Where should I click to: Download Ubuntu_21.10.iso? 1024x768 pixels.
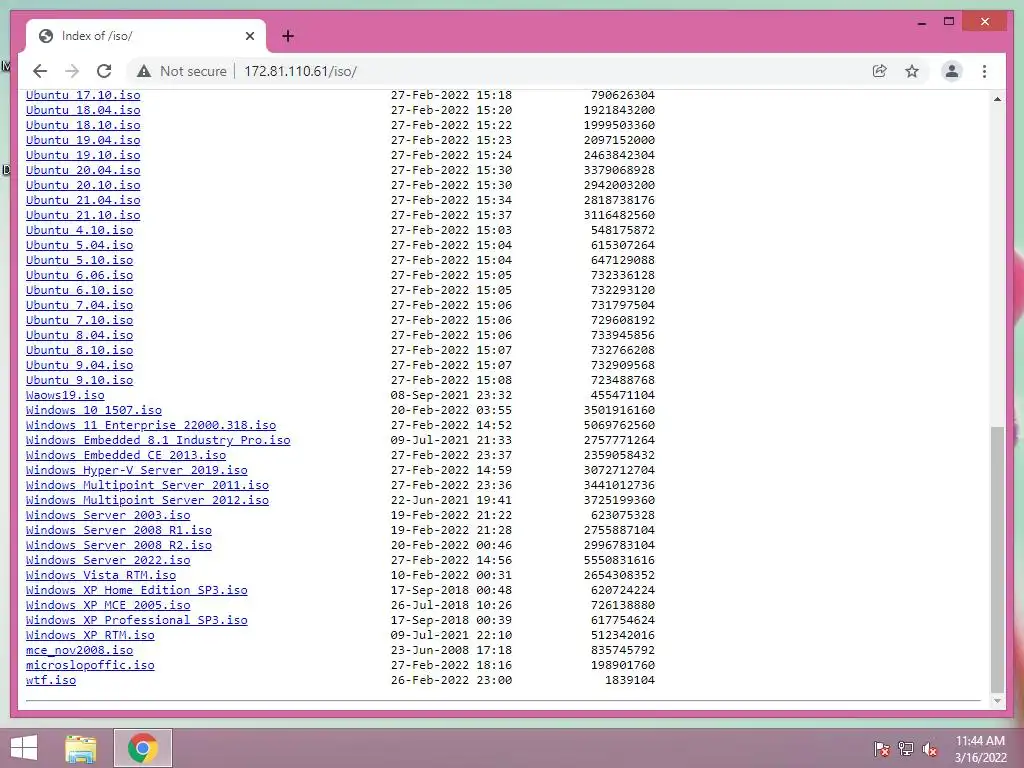click(x=83, y=216)
